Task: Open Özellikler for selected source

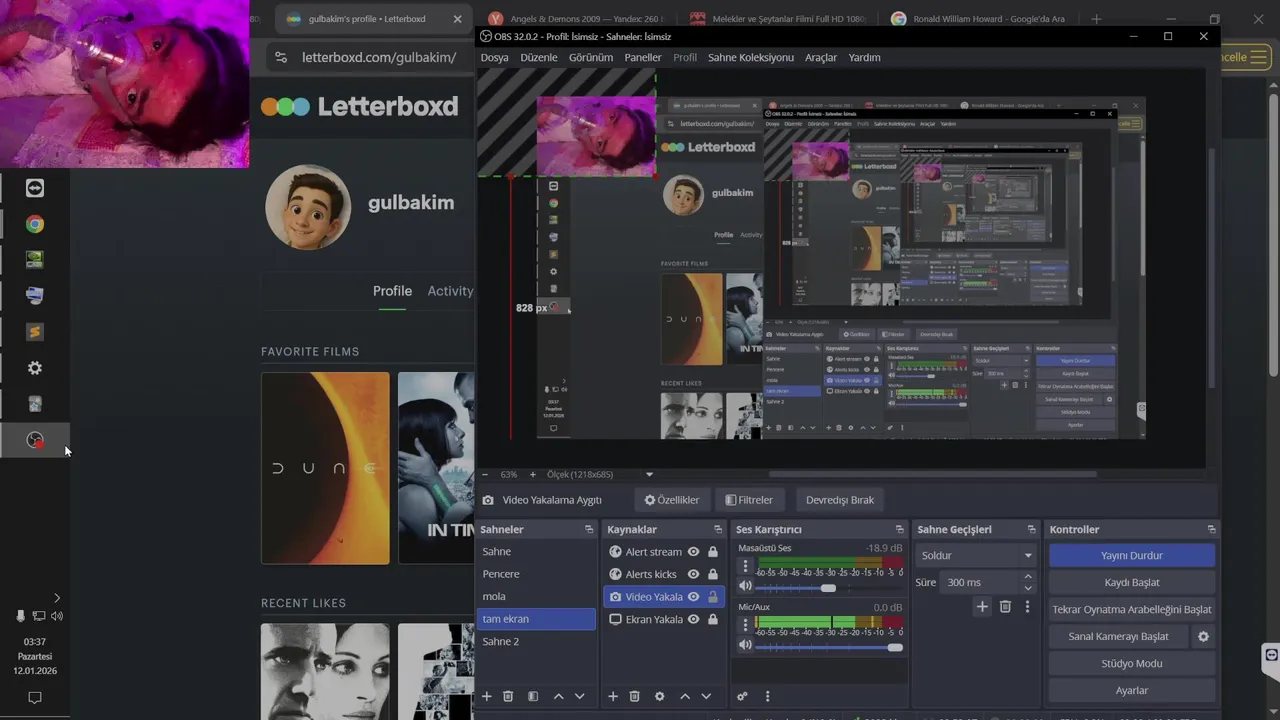Action: tap(671, 500)
